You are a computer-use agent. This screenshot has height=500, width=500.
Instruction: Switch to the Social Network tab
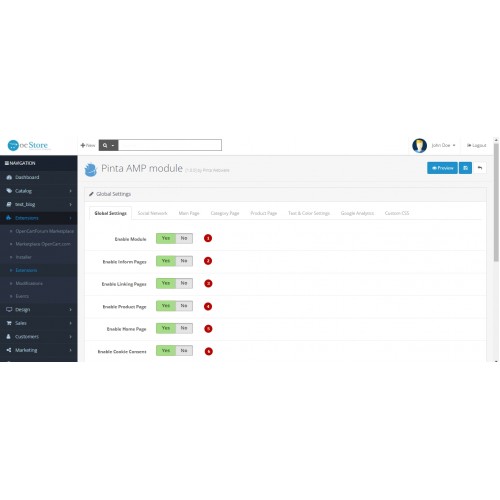[152, 213]
